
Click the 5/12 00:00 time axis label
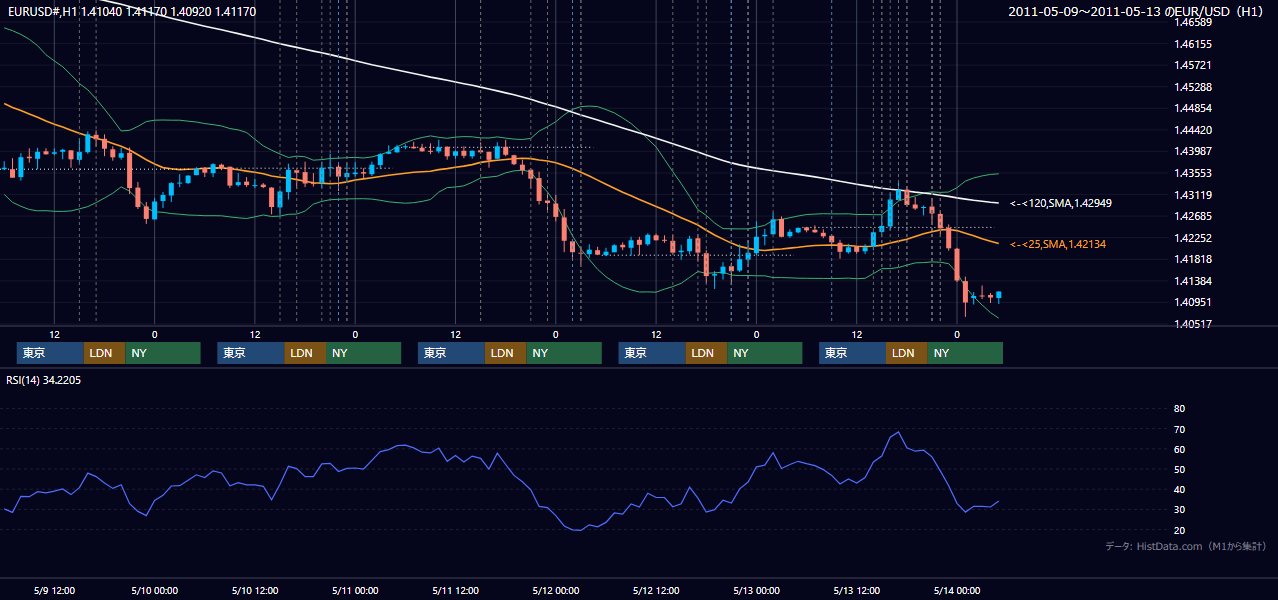(555, 590)
